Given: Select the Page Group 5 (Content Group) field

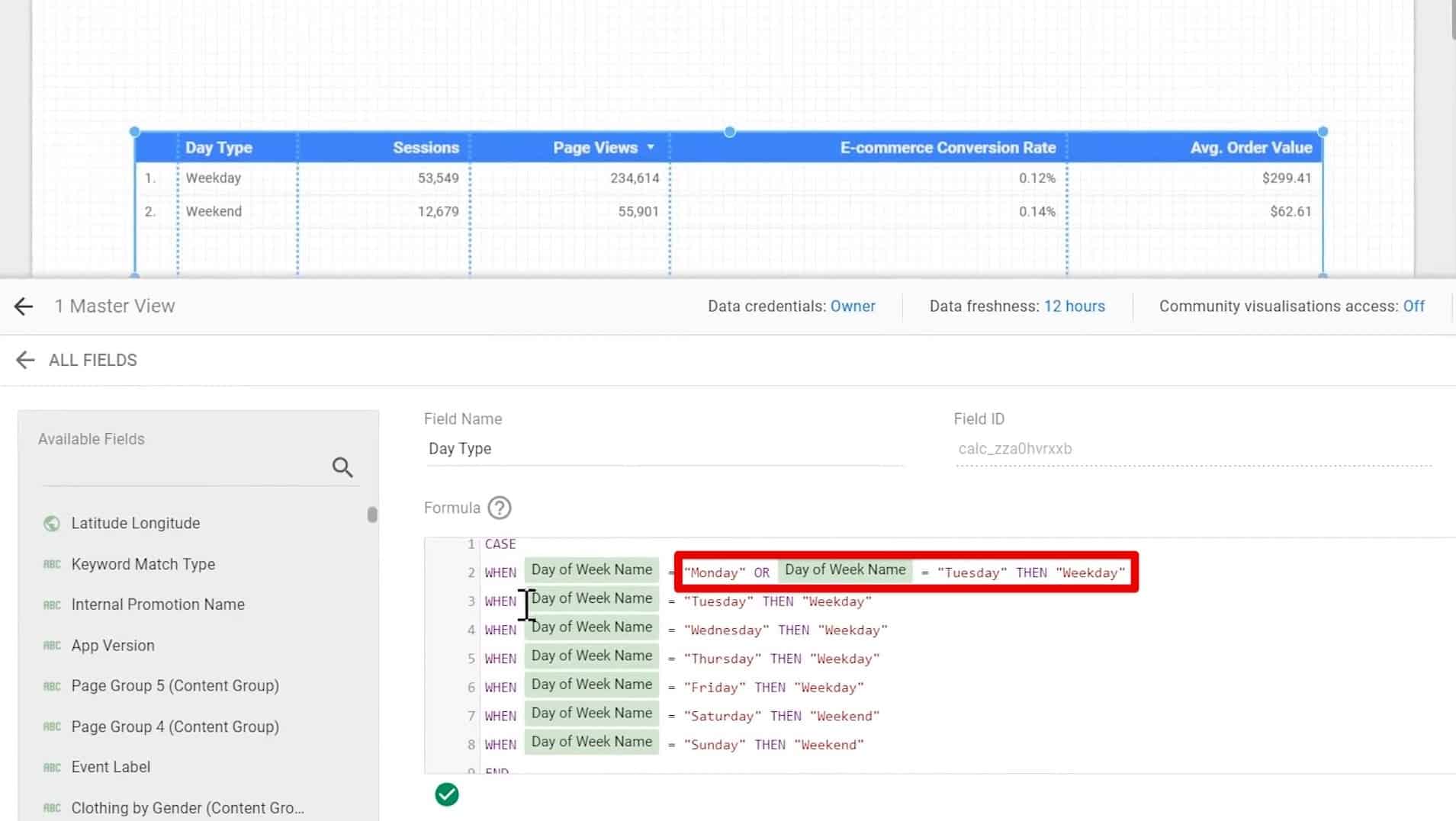Looking at the screenshot, I should click(x=175, y=685).
